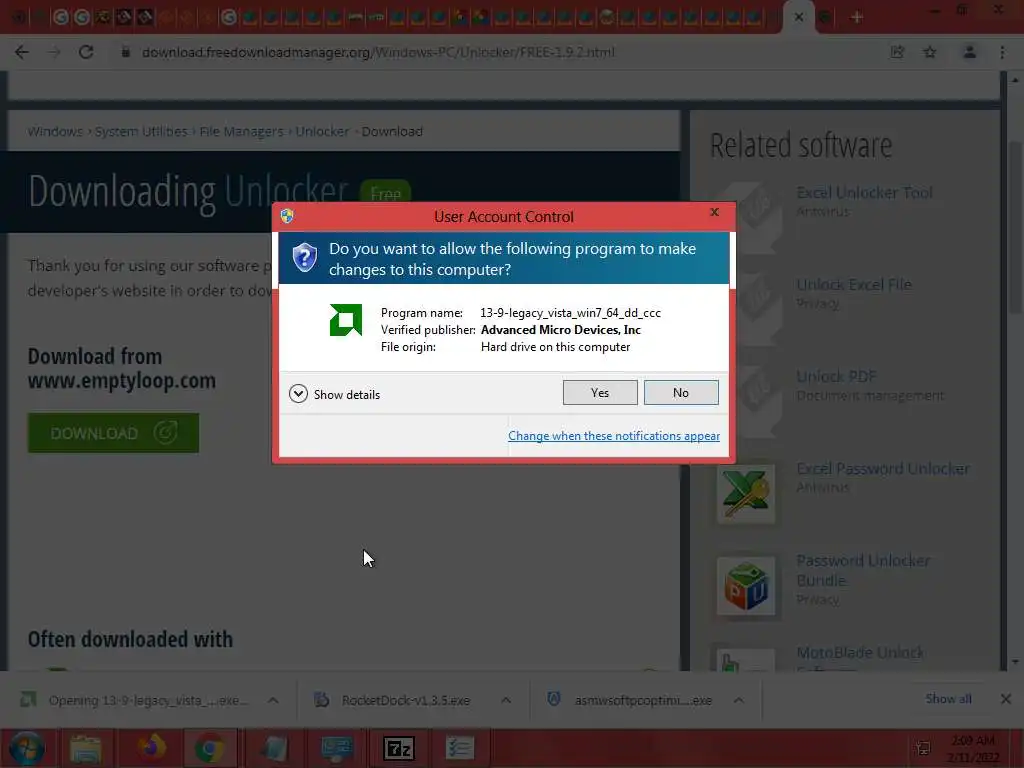This screenshot has height=768, width=1024.
Task: Open the monitor settings taskbar icon
Action: click(x=337, y=748)
